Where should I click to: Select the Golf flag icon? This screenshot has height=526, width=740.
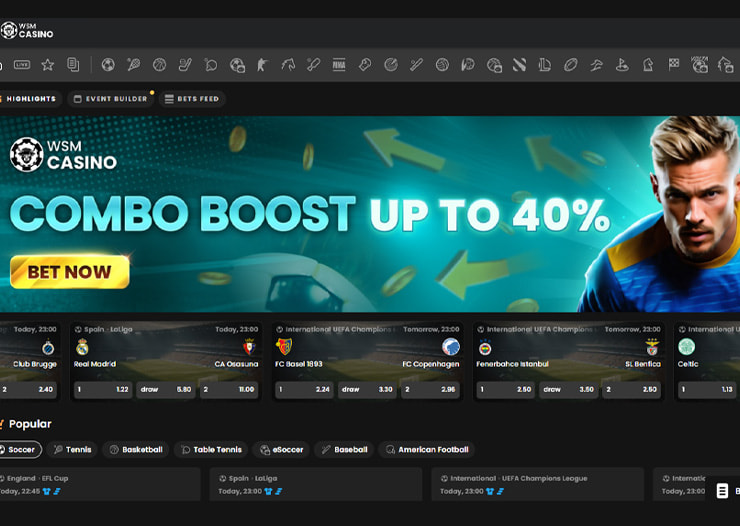tap(622, 65)
